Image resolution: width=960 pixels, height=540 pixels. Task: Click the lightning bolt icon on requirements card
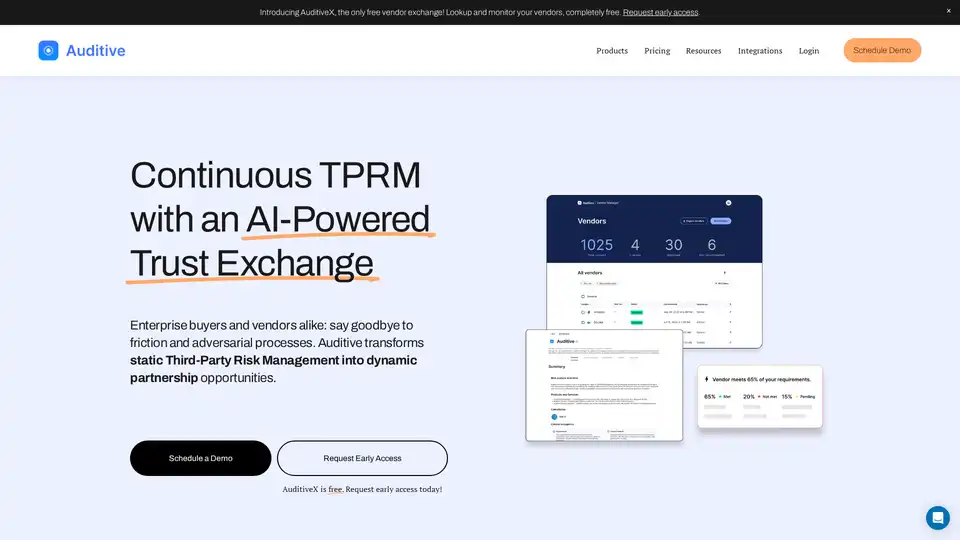[x=707, y=379]
